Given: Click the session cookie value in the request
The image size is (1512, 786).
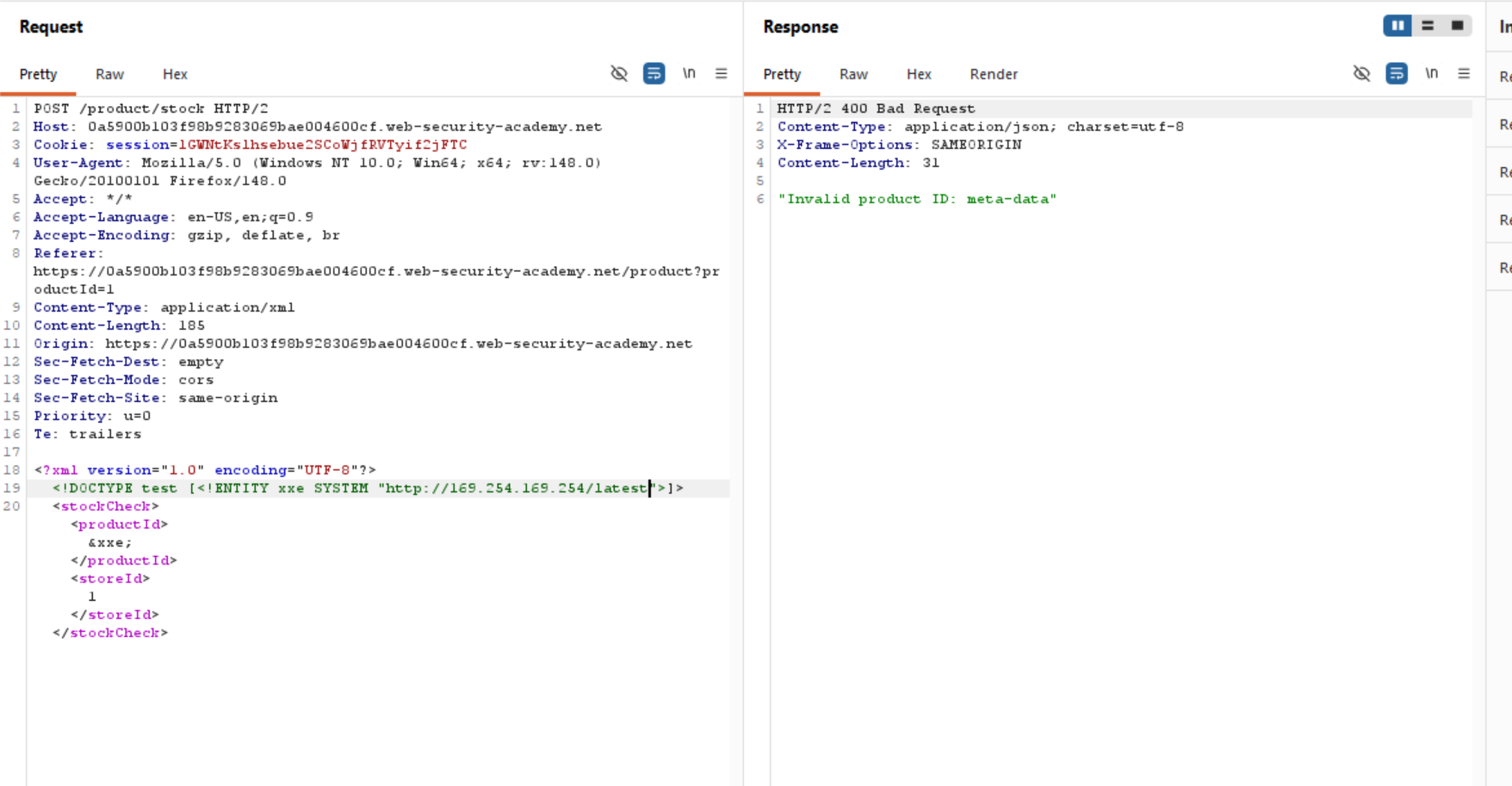Looking at the screenshot, I should [323, 145].
